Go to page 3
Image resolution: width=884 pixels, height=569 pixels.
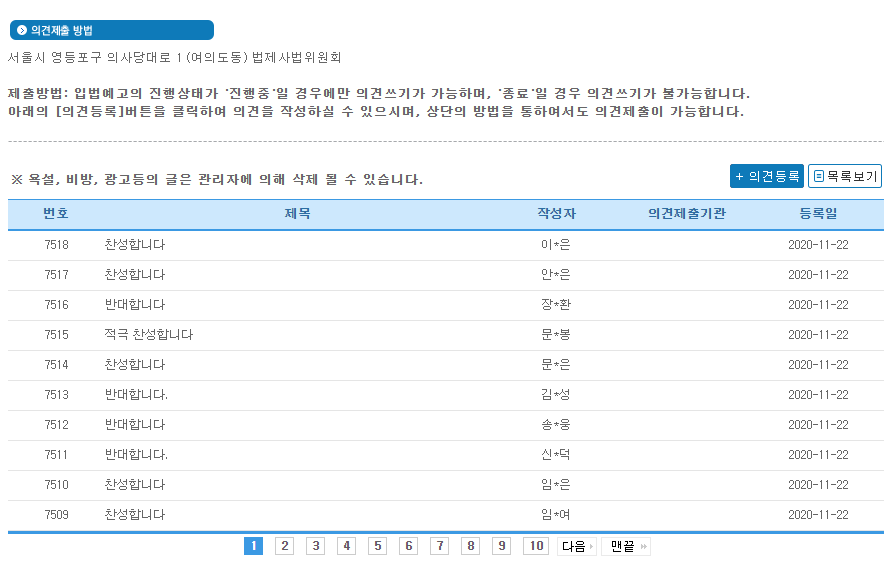point(315,546)
